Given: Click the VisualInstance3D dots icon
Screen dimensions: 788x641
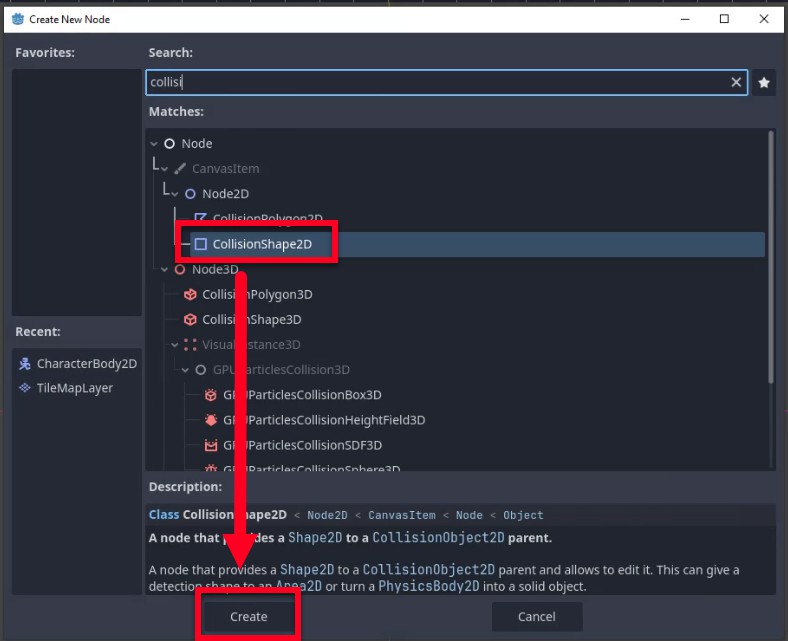Looking at the screenshot, I should coord(190,345).
